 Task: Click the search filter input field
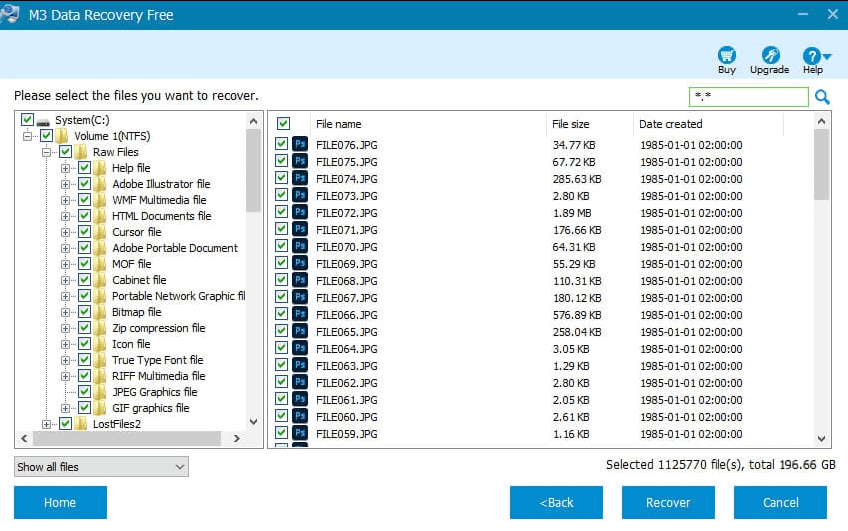click(748, 97)
